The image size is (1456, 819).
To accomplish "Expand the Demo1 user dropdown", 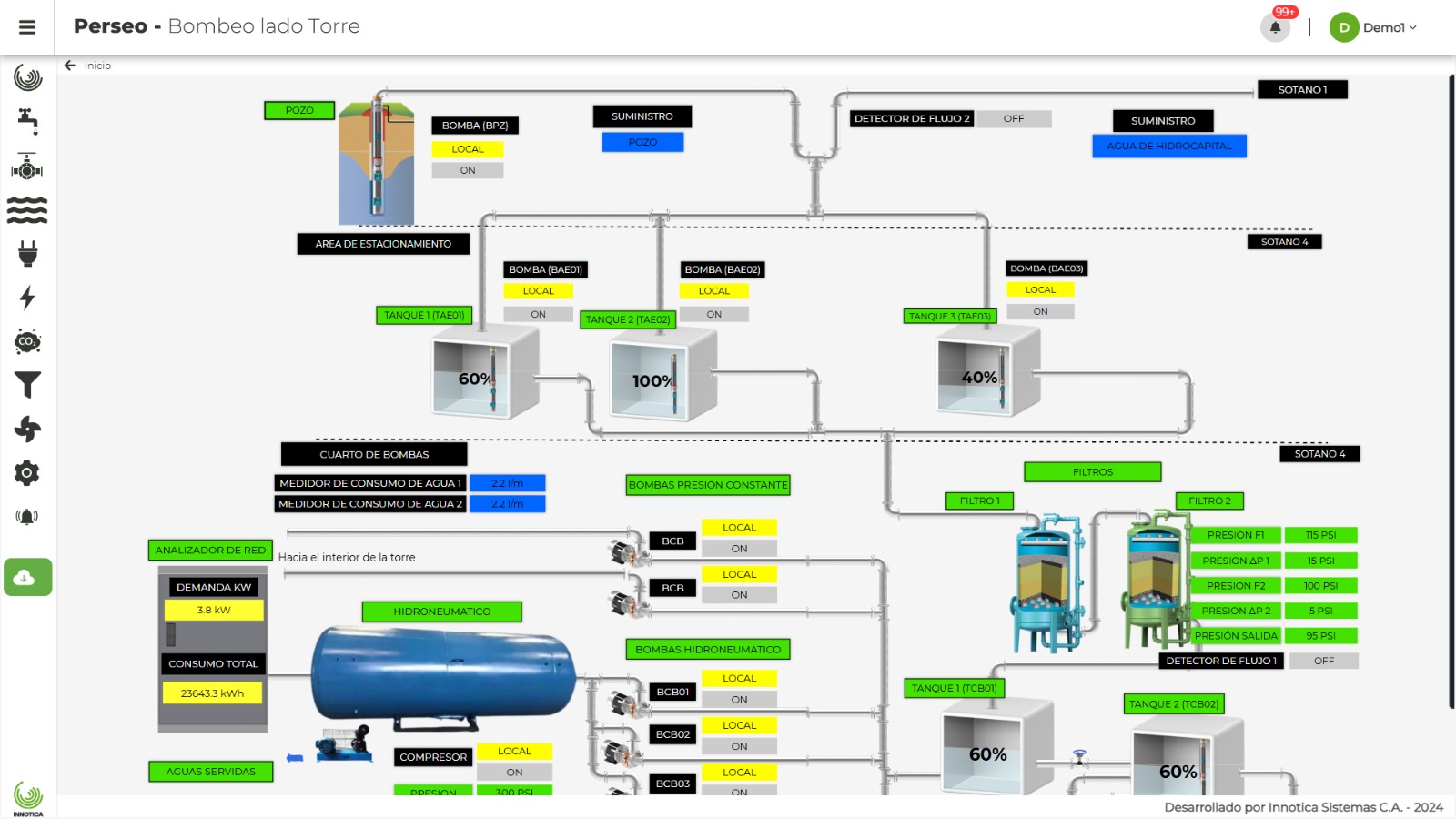I will point(1373,27).
